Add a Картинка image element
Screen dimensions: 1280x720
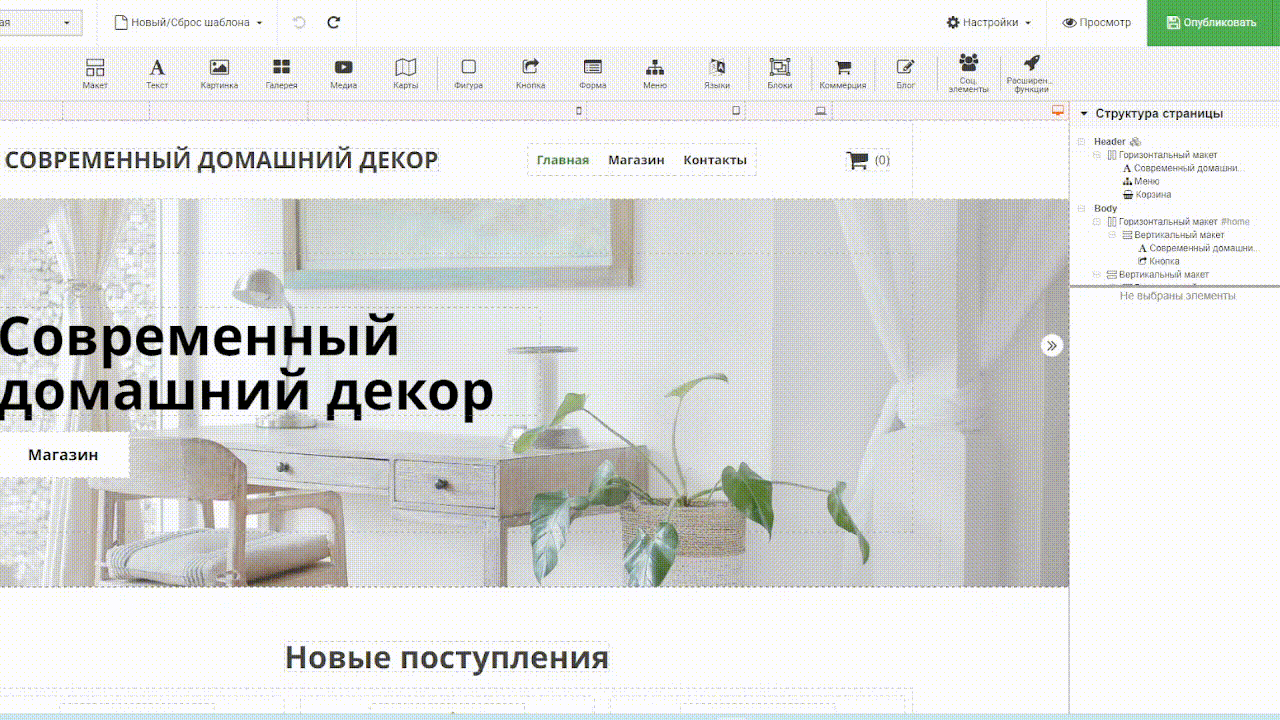219,73
